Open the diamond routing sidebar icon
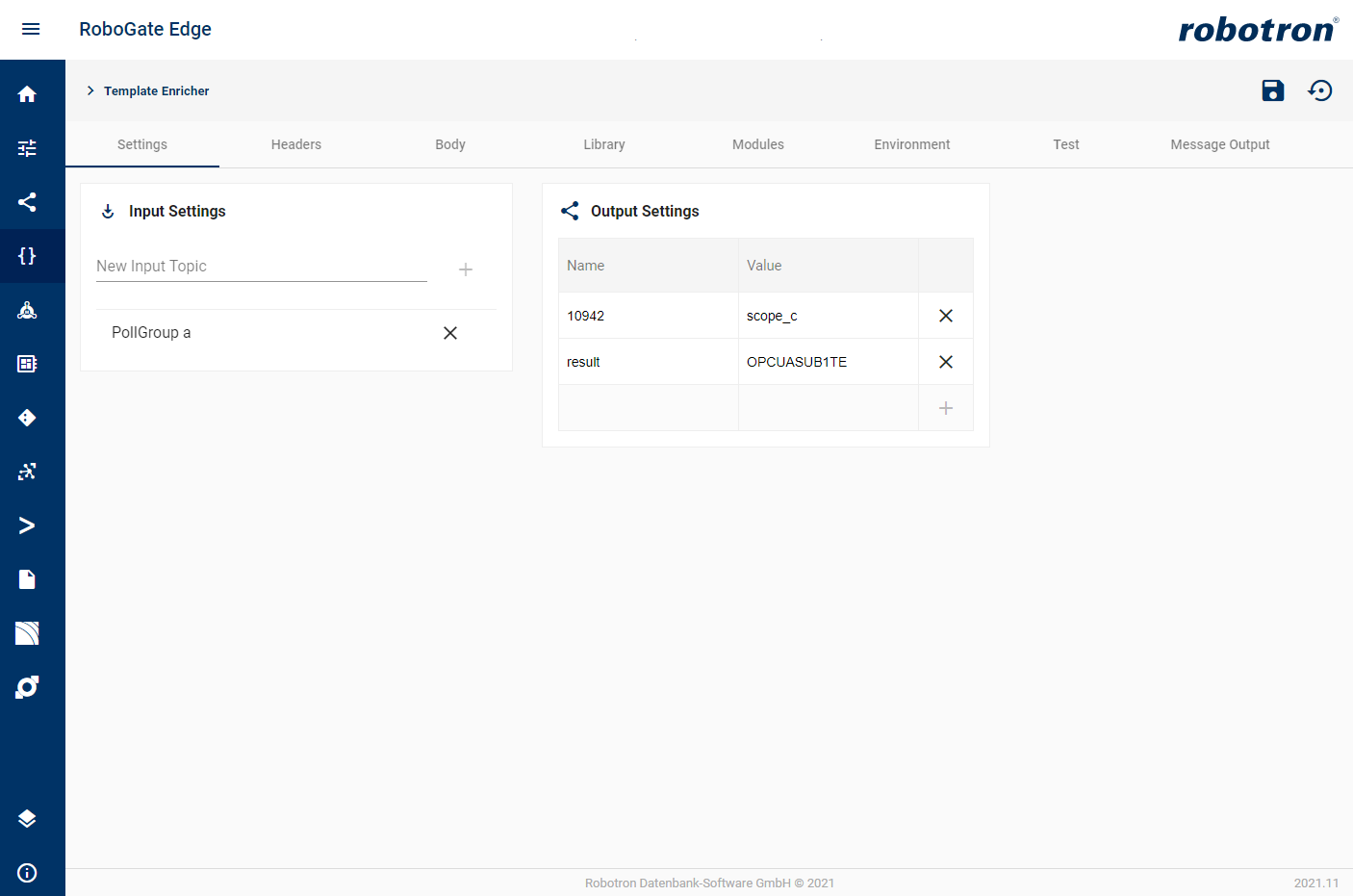The image size is (1353, 896). point(27,418)
